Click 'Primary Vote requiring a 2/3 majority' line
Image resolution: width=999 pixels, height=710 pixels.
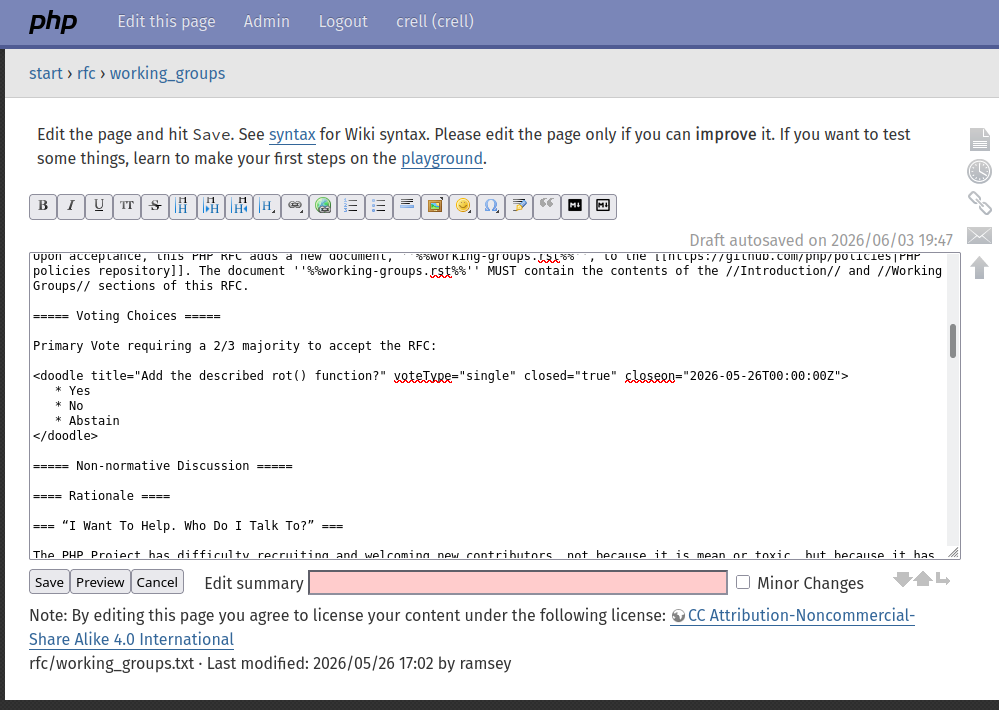click(235, 346)
